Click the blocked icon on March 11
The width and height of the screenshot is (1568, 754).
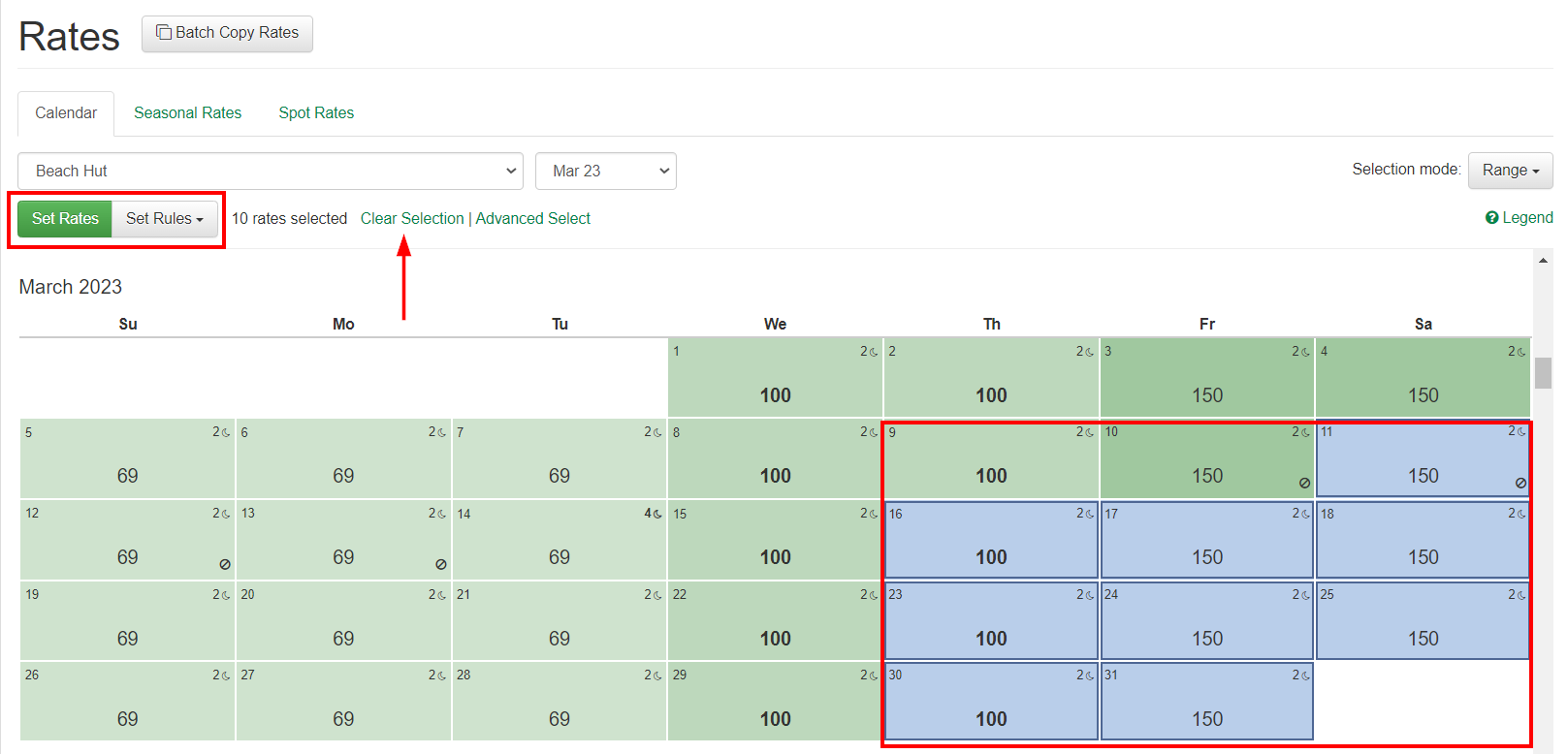point(1520,483)
